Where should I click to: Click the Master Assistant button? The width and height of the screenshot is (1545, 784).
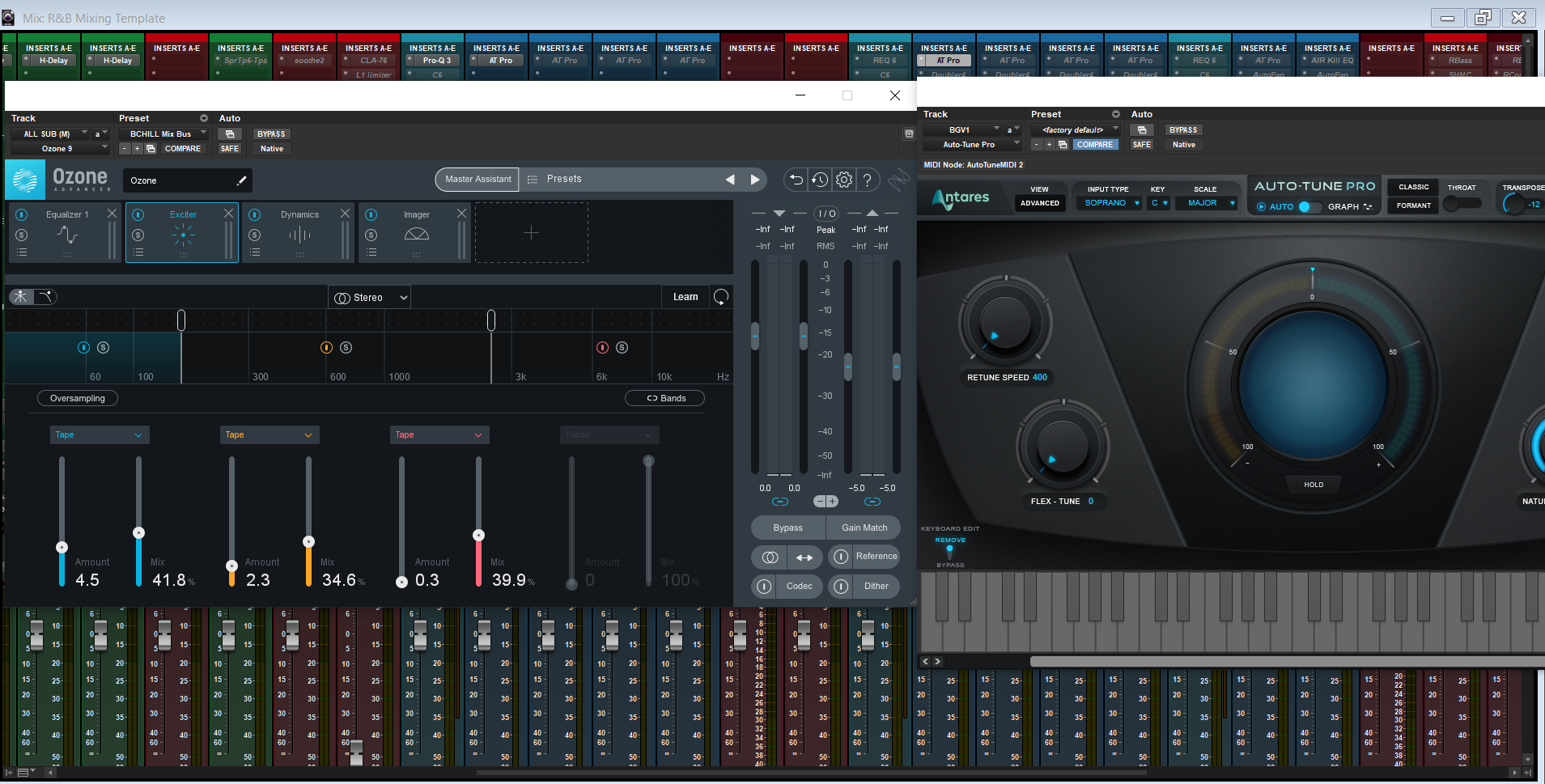click(x=478, y=179)
